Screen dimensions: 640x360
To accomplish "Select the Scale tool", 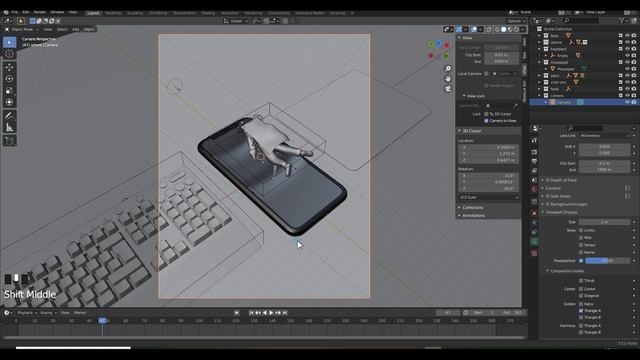I will (x=9, y=91).
